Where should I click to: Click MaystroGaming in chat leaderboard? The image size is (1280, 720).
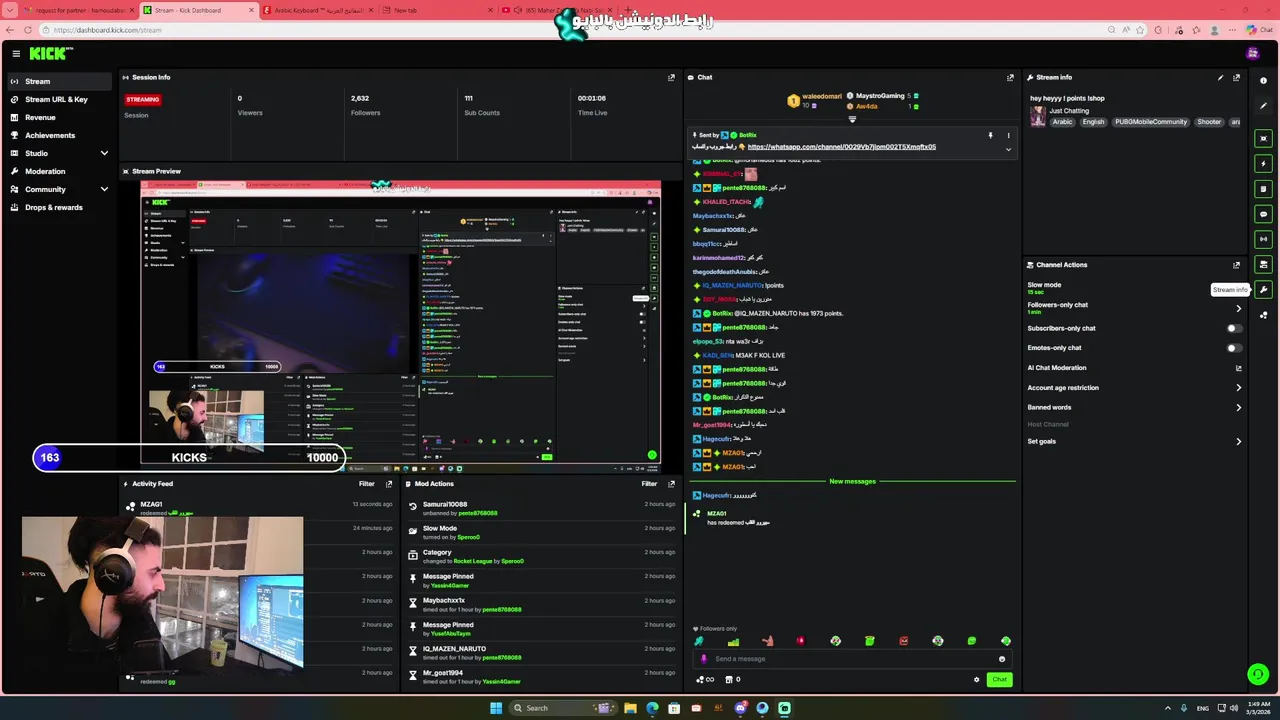[x=880, y=96]
